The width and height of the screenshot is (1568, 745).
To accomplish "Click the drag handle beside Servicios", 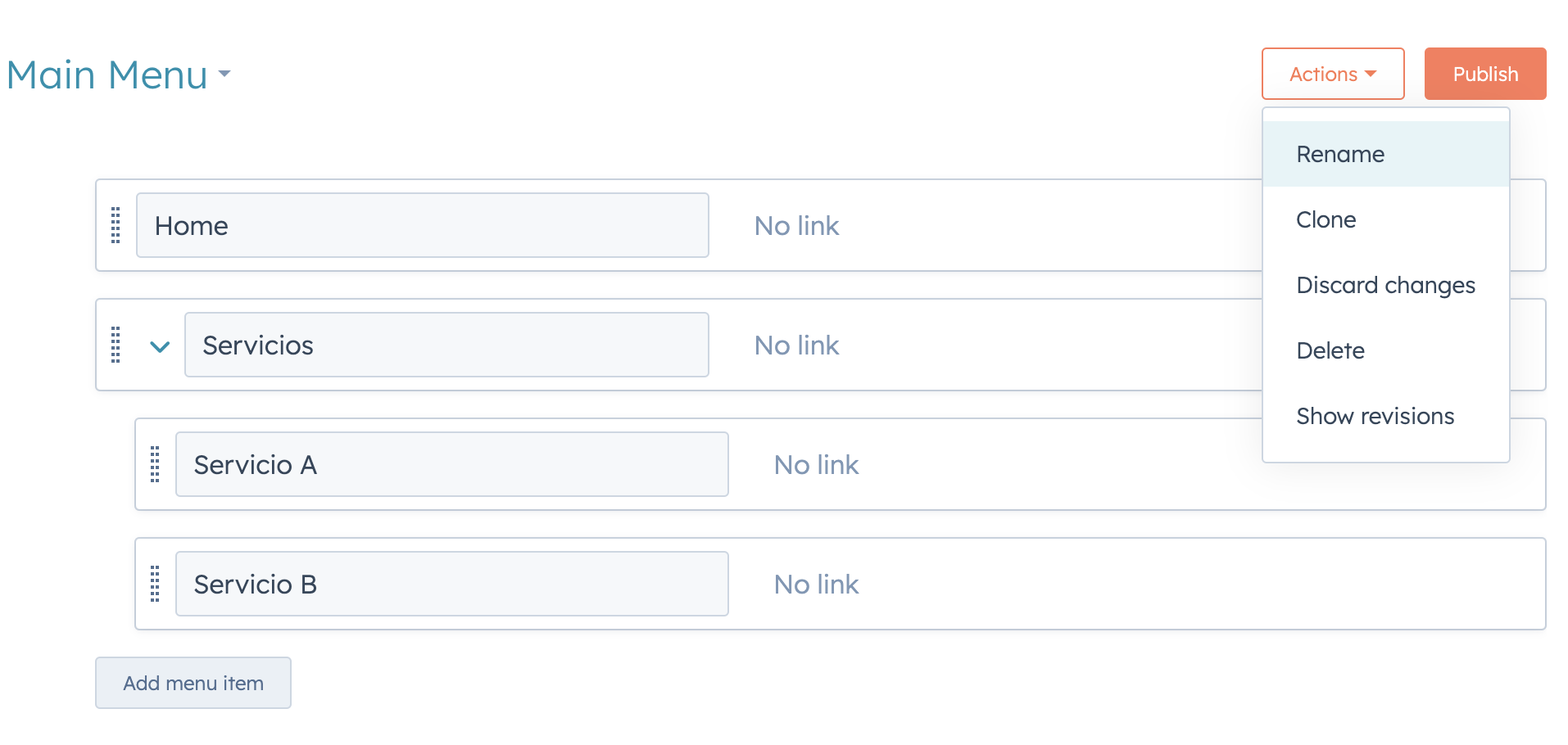I will click(x=115, y=345).
